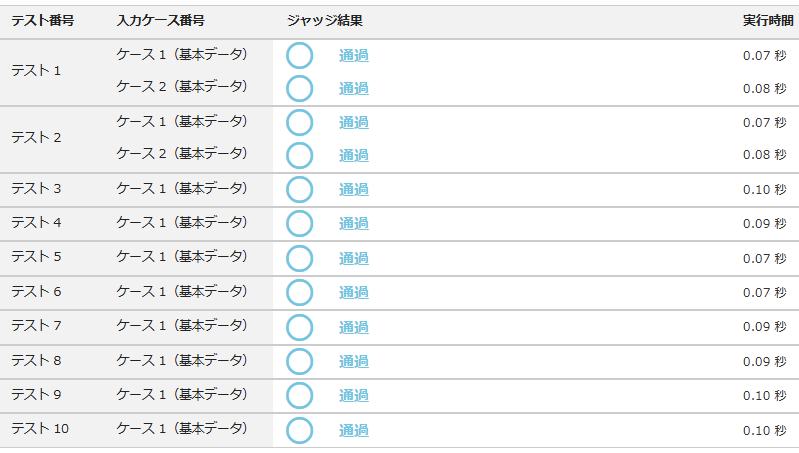
Task: Click pass circle icon for Test 2 Case 1
Action: (300, 123)
